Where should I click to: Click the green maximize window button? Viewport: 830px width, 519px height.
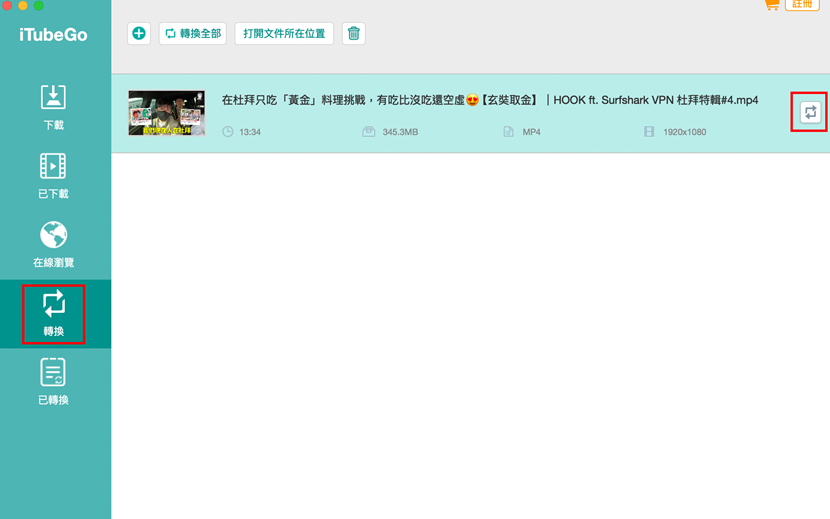pos(39,5)
